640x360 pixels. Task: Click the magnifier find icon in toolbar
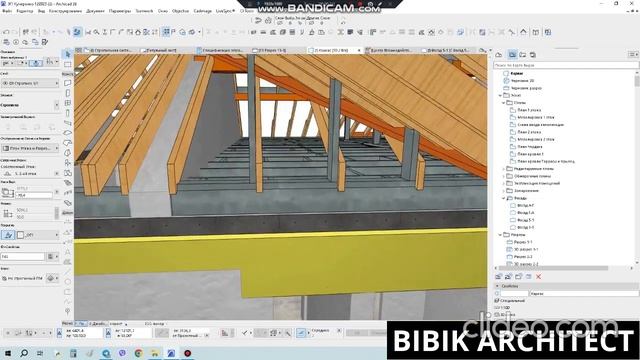point(96,32)
